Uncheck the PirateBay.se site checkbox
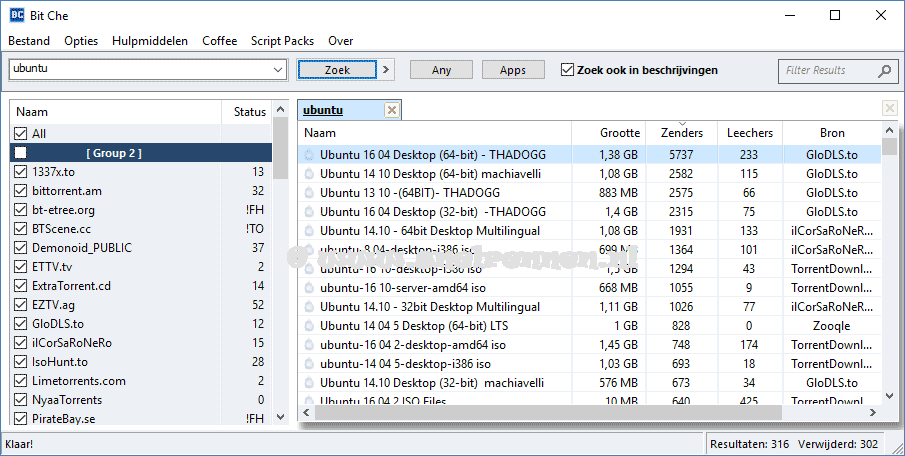The image size is (905, 456). click(x=21, y=419)
